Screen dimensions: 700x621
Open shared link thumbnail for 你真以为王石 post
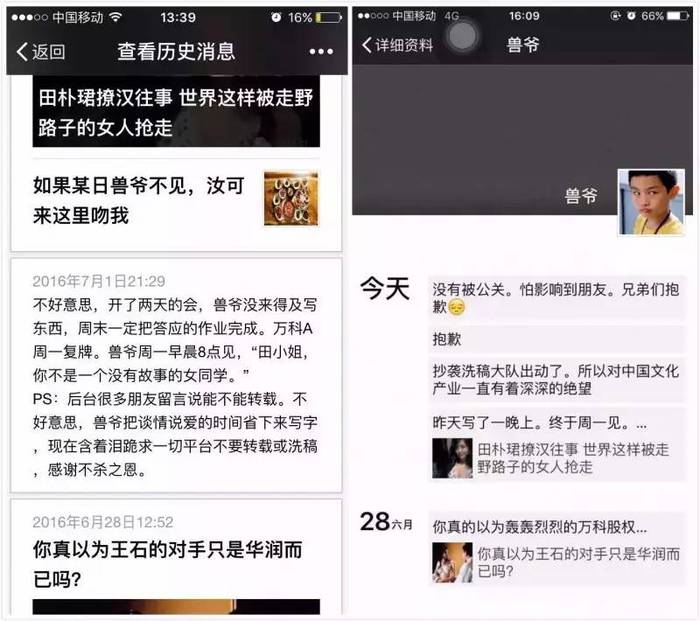452,563
